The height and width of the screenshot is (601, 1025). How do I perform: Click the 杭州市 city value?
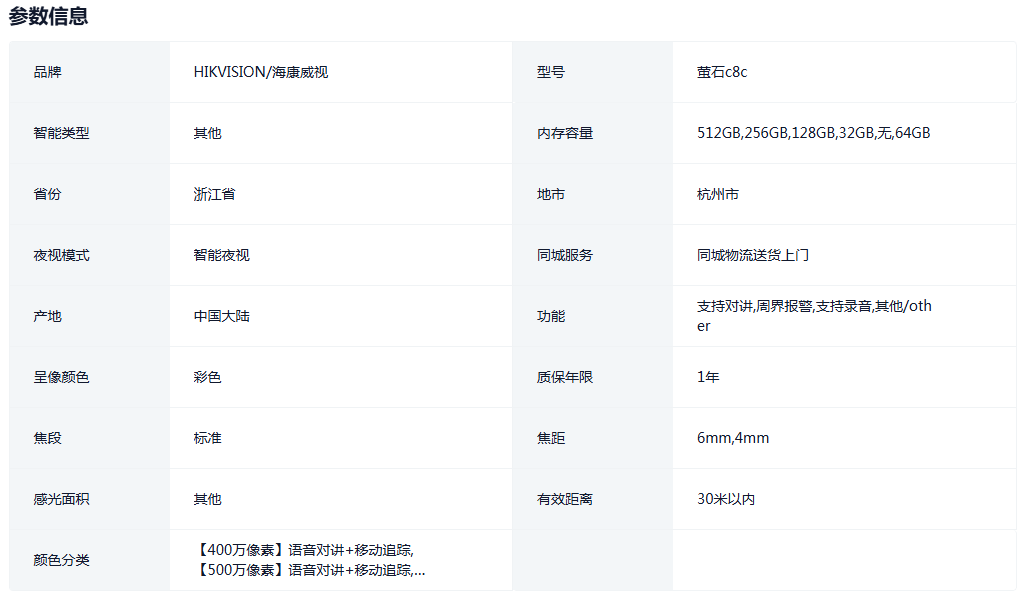click(718, 194)
